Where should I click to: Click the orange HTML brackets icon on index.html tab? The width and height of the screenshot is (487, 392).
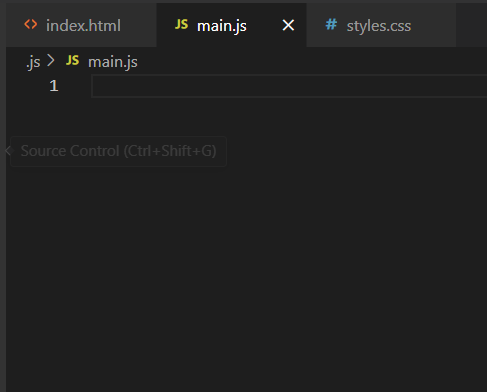coord(31,25)
